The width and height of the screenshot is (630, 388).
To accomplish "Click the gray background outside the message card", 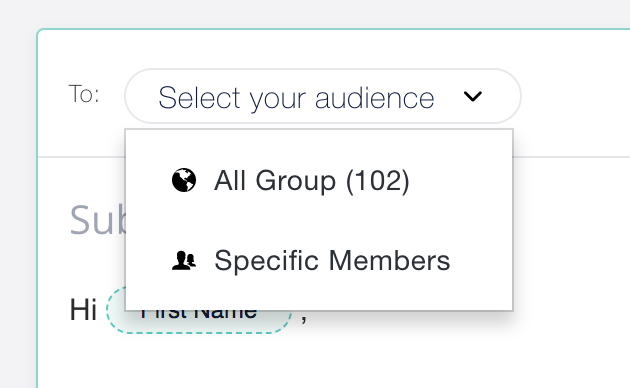I will [x=315, y=13].
